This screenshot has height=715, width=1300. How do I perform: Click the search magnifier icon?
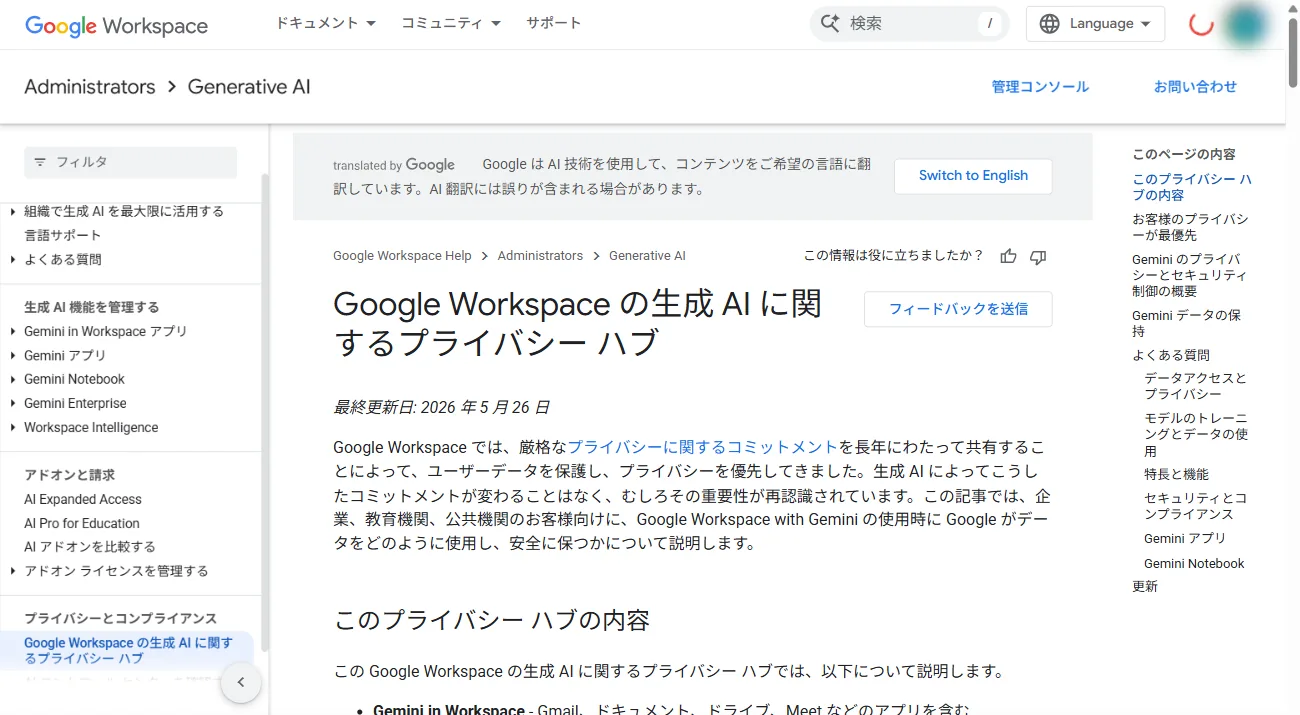pos(830,23)
